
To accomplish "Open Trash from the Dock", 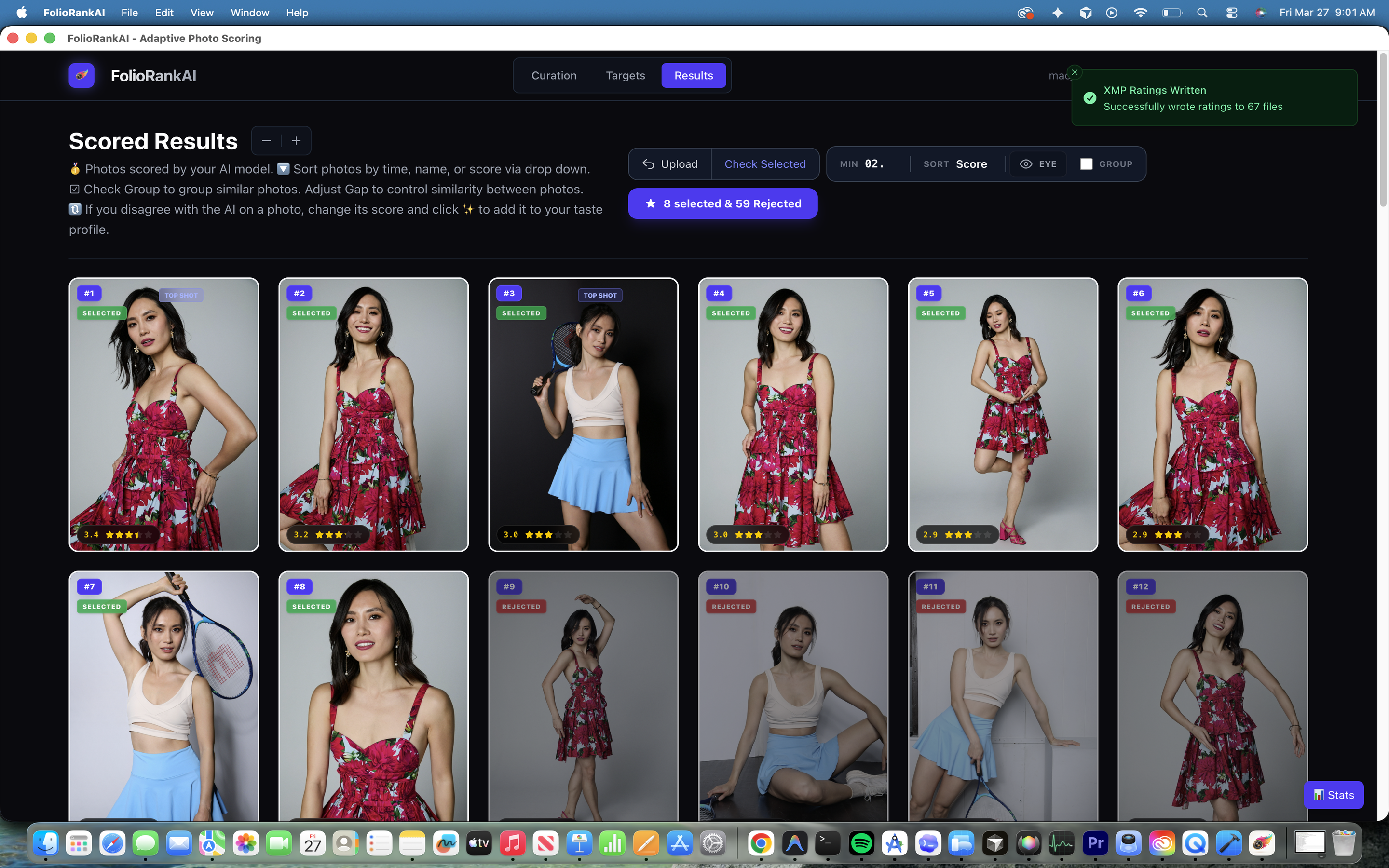I will pyautogui.click(x=1343, y=843).
